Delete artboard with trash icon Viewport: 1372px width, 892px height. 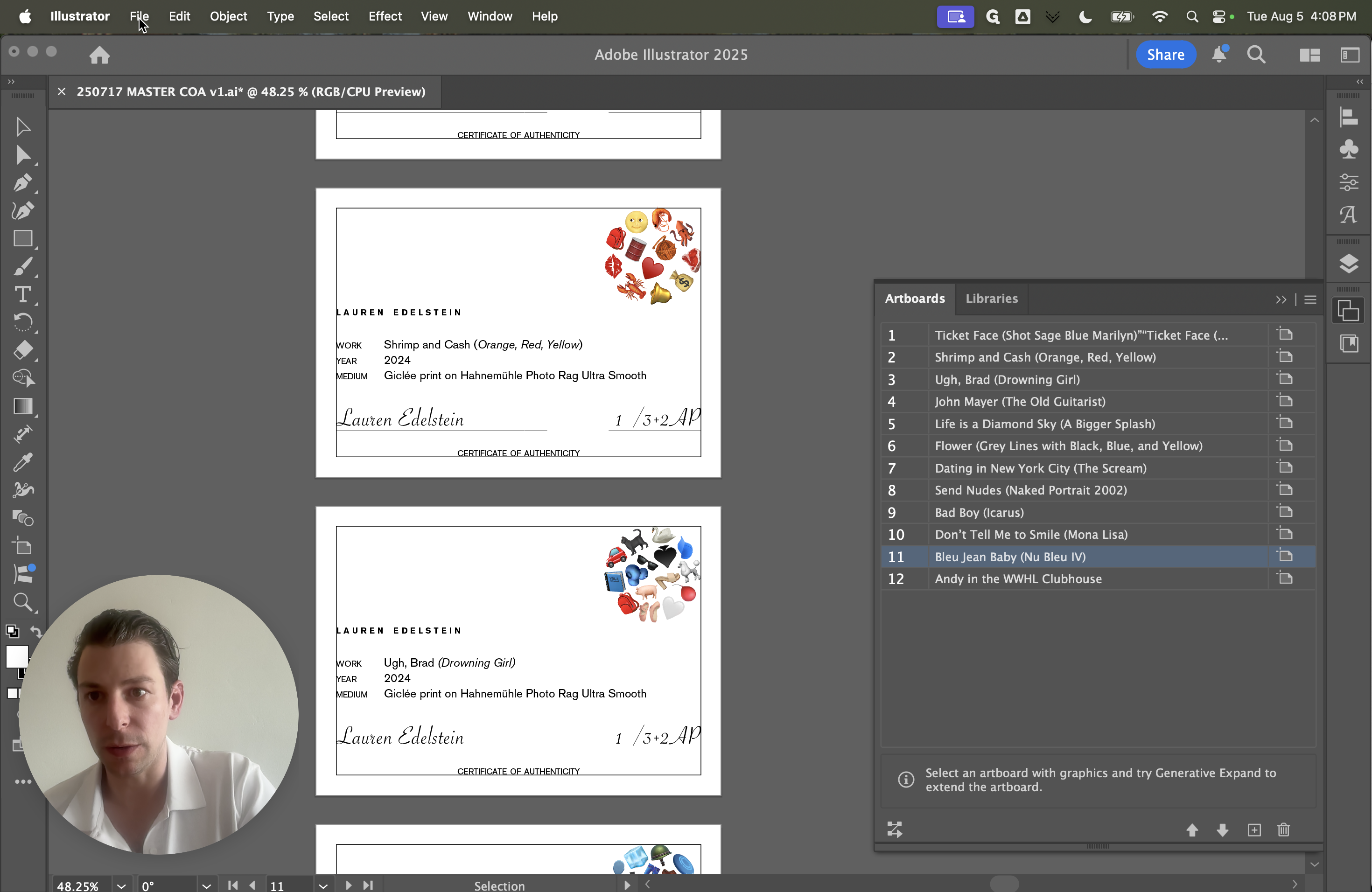tap(1283, 830)
